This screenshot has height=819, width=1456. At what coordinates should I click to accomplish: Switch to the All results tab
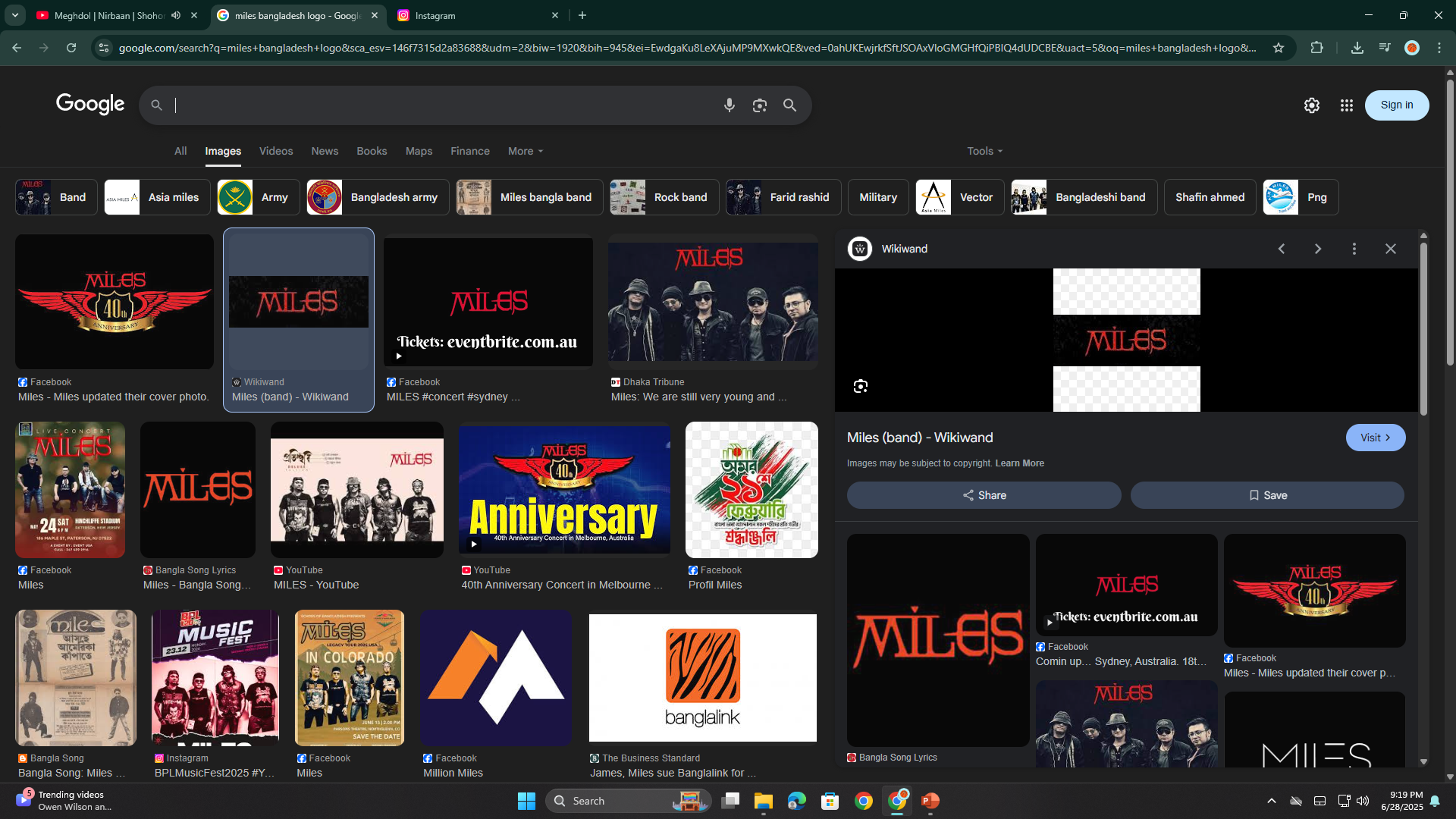[x=180, y=151]
